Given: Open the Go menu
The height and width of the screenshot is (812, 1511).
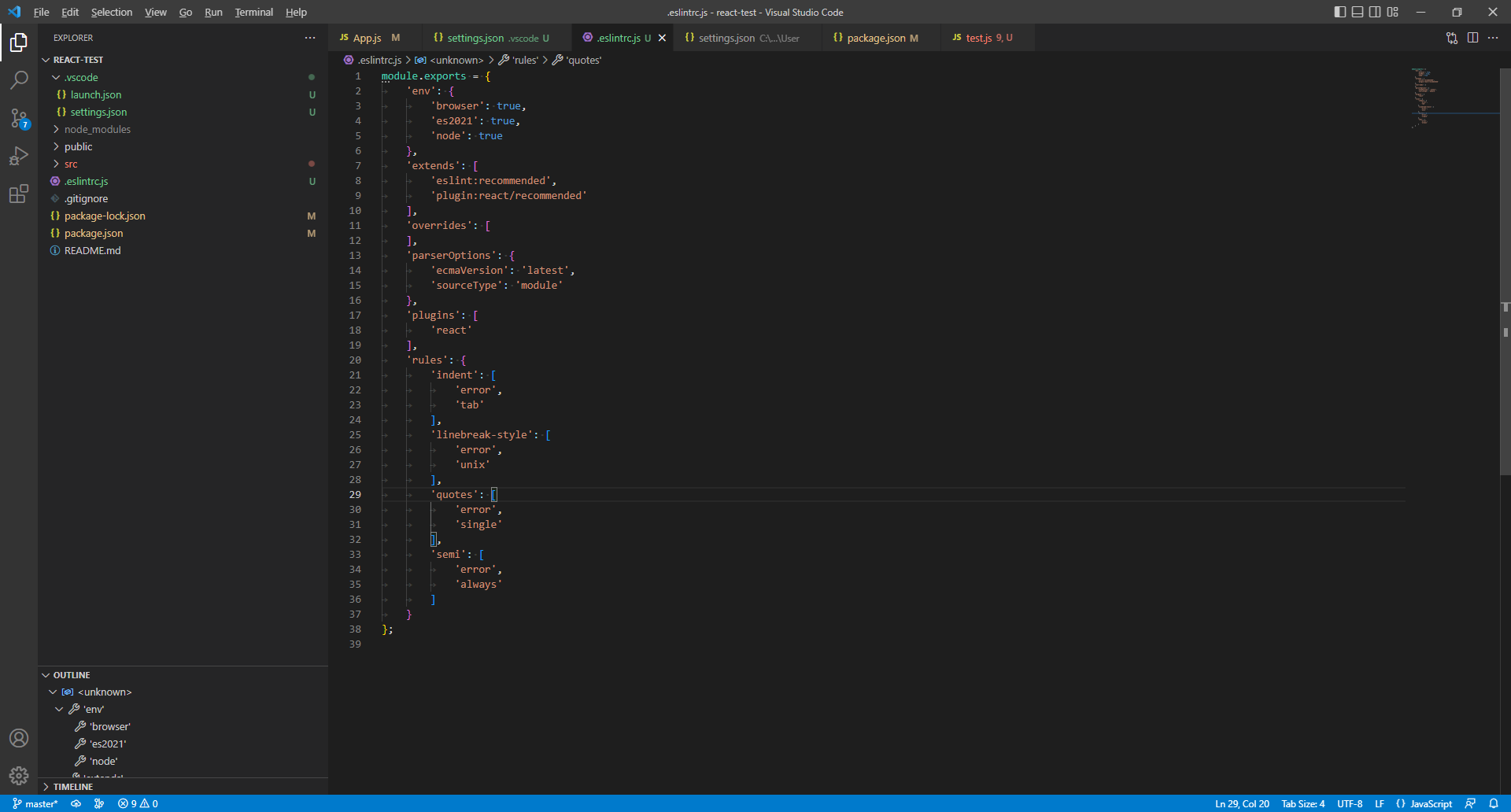Looking at the screenshot, I should coord(186,12).
